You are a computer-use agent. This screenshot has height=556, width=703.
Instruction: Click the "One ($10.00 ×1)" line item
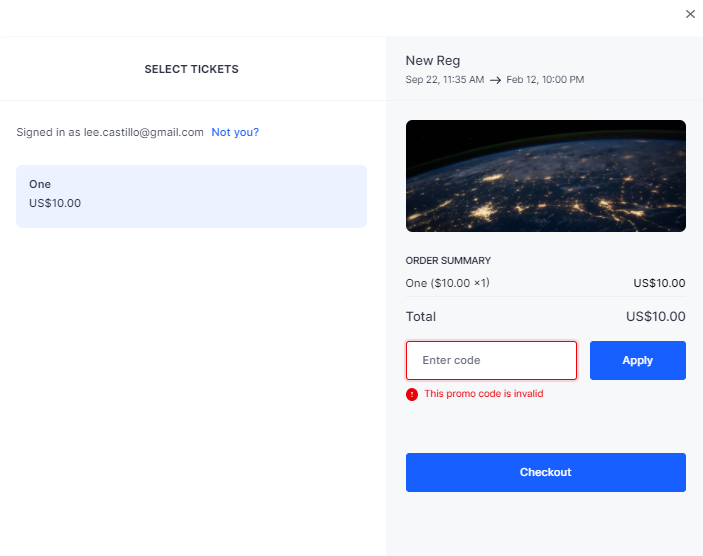click(x=447, y=283)
